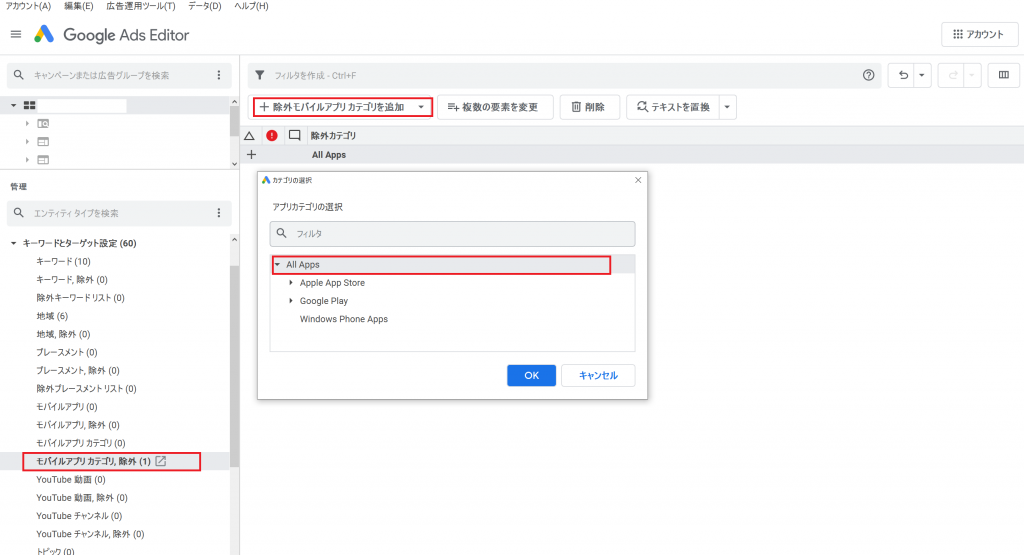This screenshot has width=1024, height=555.
Task: Open the アカウント apps grid button
Action: [978, 35]
